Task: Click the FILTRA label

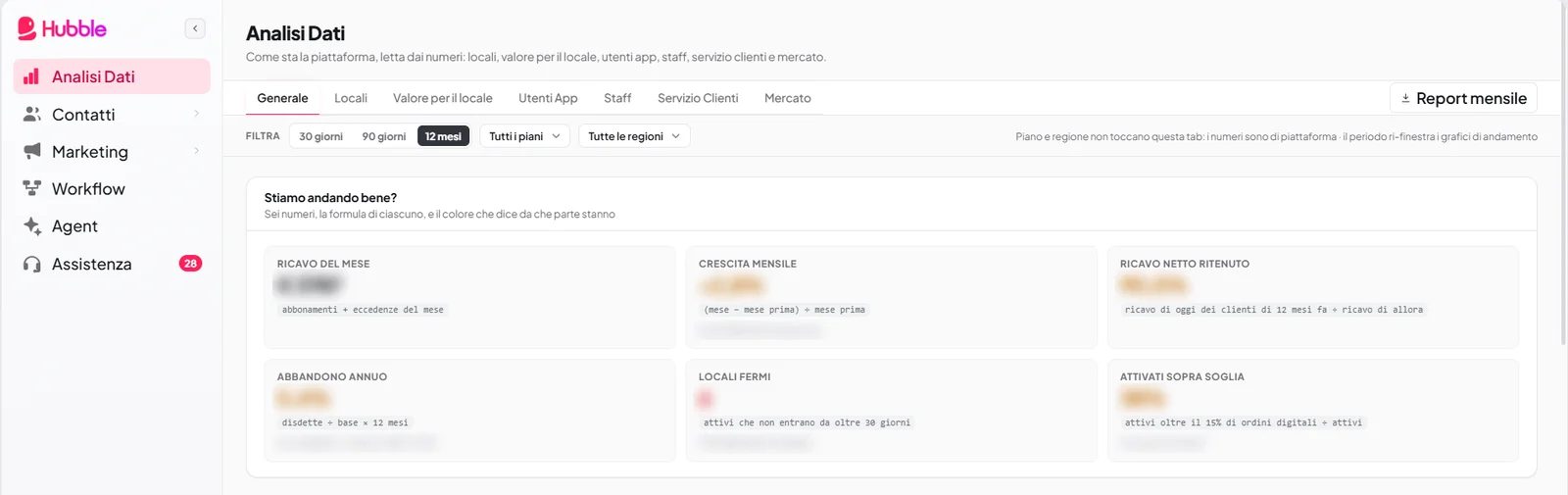Action: pyautogui.click(x=263, y=136)
